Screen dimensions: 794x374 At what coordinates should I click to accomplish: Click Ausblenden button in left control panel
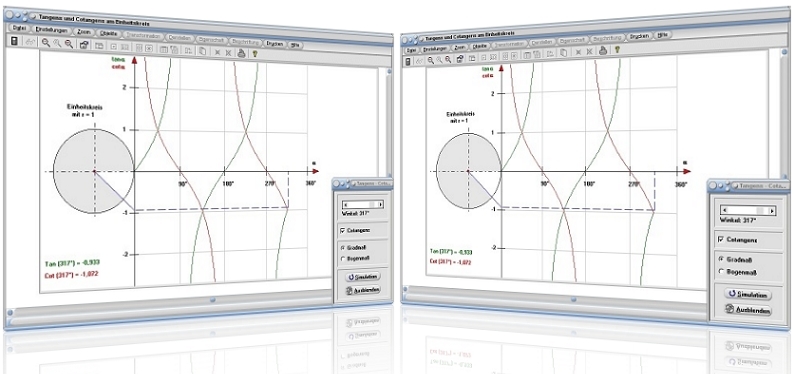pos(362,290)
